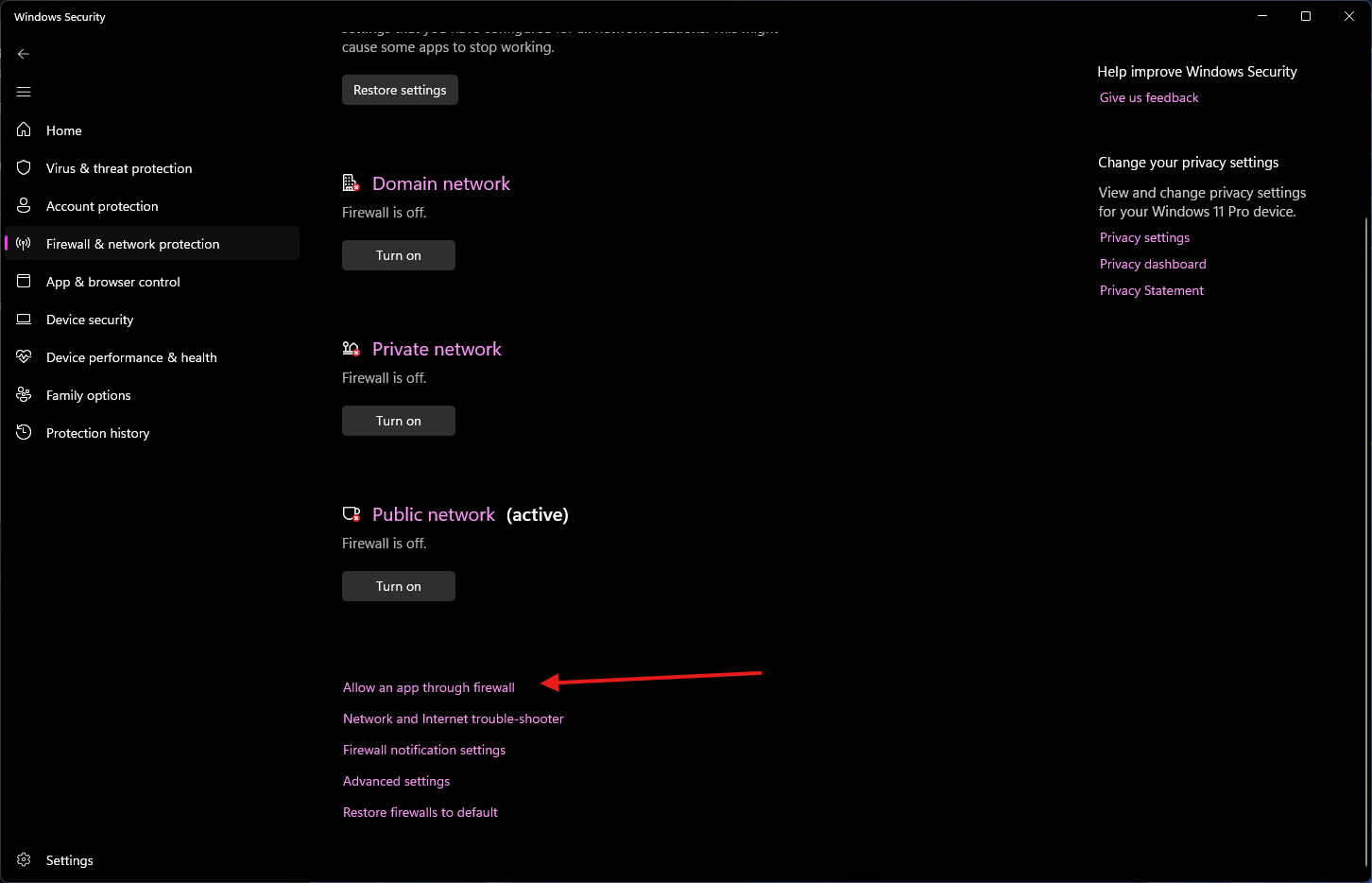This screenshot has width=1372, height=883.
Task: Click the Private network icon
Action: tap(352, 348)
